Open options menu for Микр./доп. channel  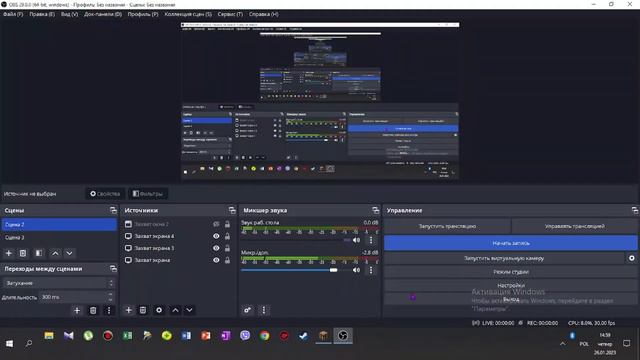click(371, 270)
